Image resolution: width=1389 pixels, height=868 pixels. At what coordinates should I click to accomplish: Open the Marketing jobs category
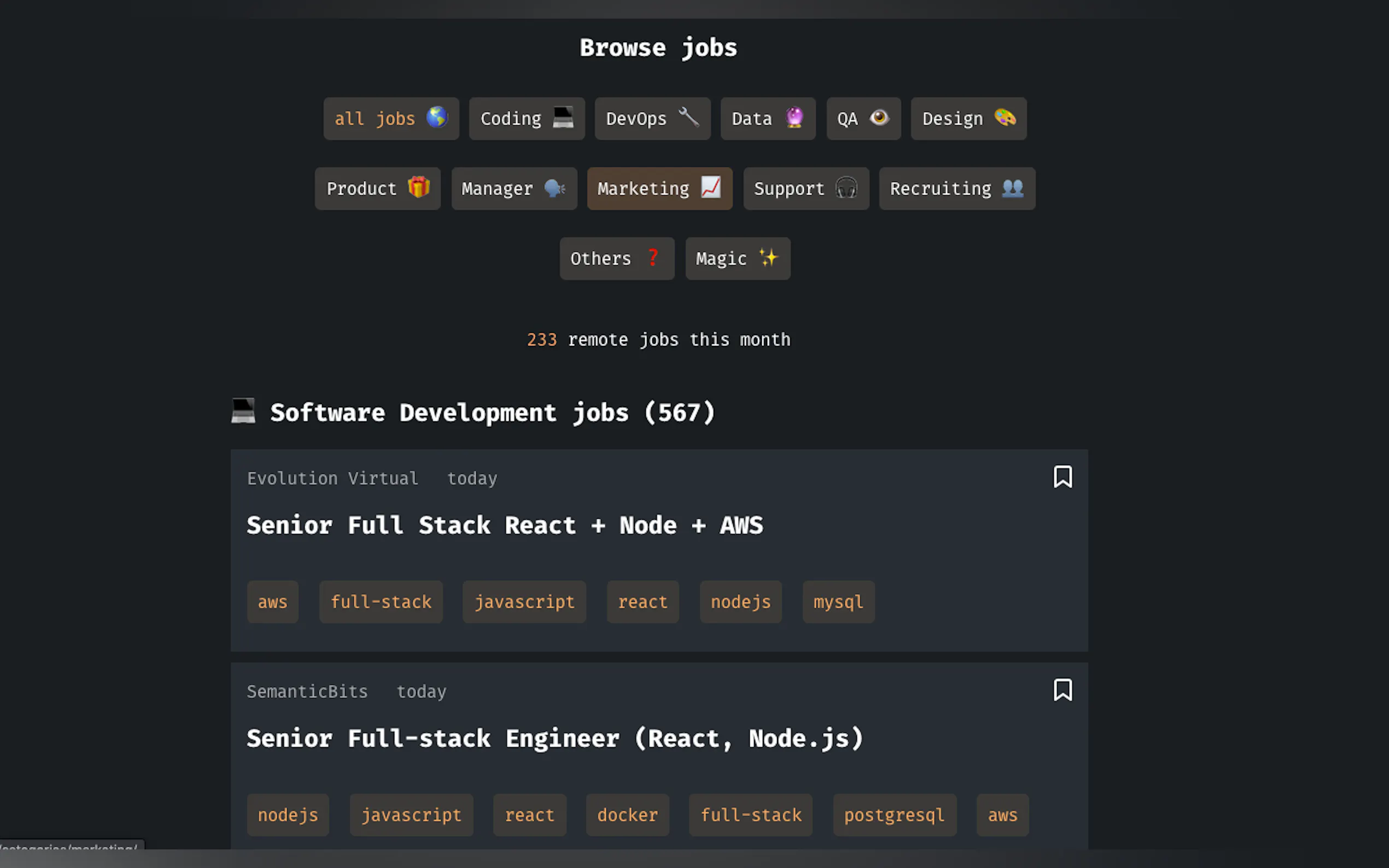click(659, 189)
